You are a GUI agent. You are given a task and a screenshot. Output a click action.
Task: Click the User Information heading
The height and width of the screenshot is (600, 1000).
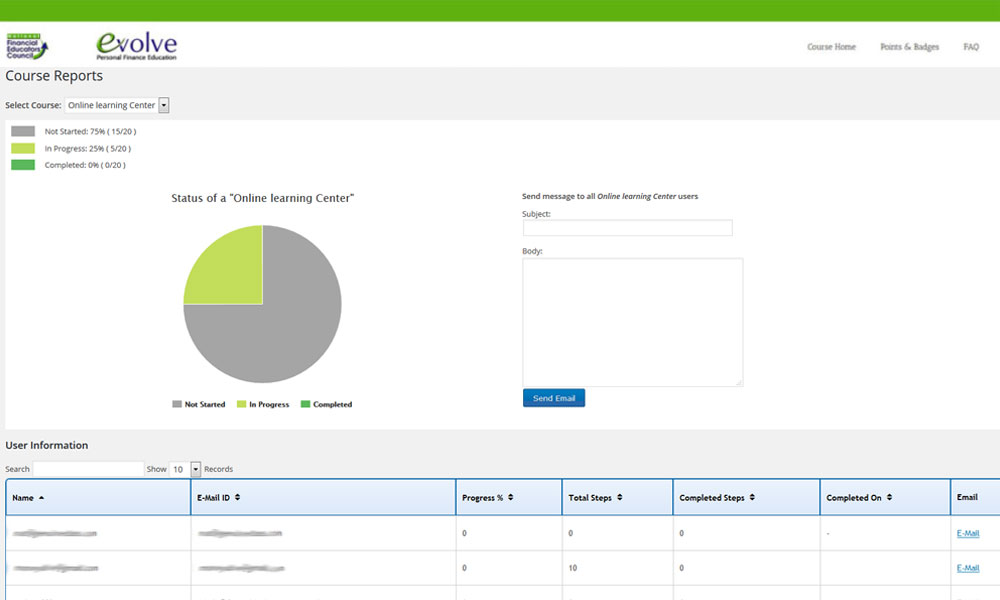(x=47, y=445)
